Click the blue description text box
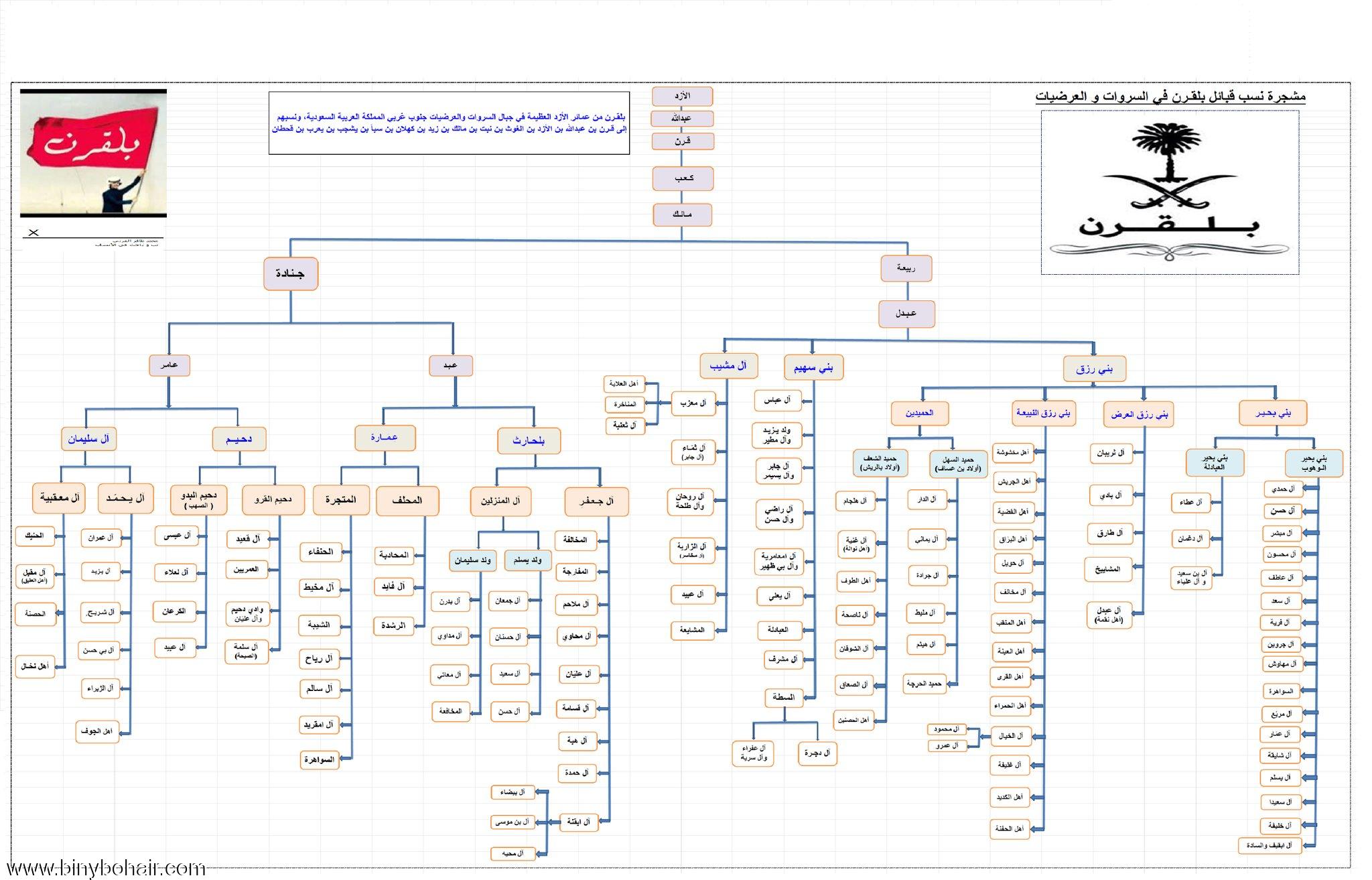This screenshot has width=1372, height=880. point(449,123)
